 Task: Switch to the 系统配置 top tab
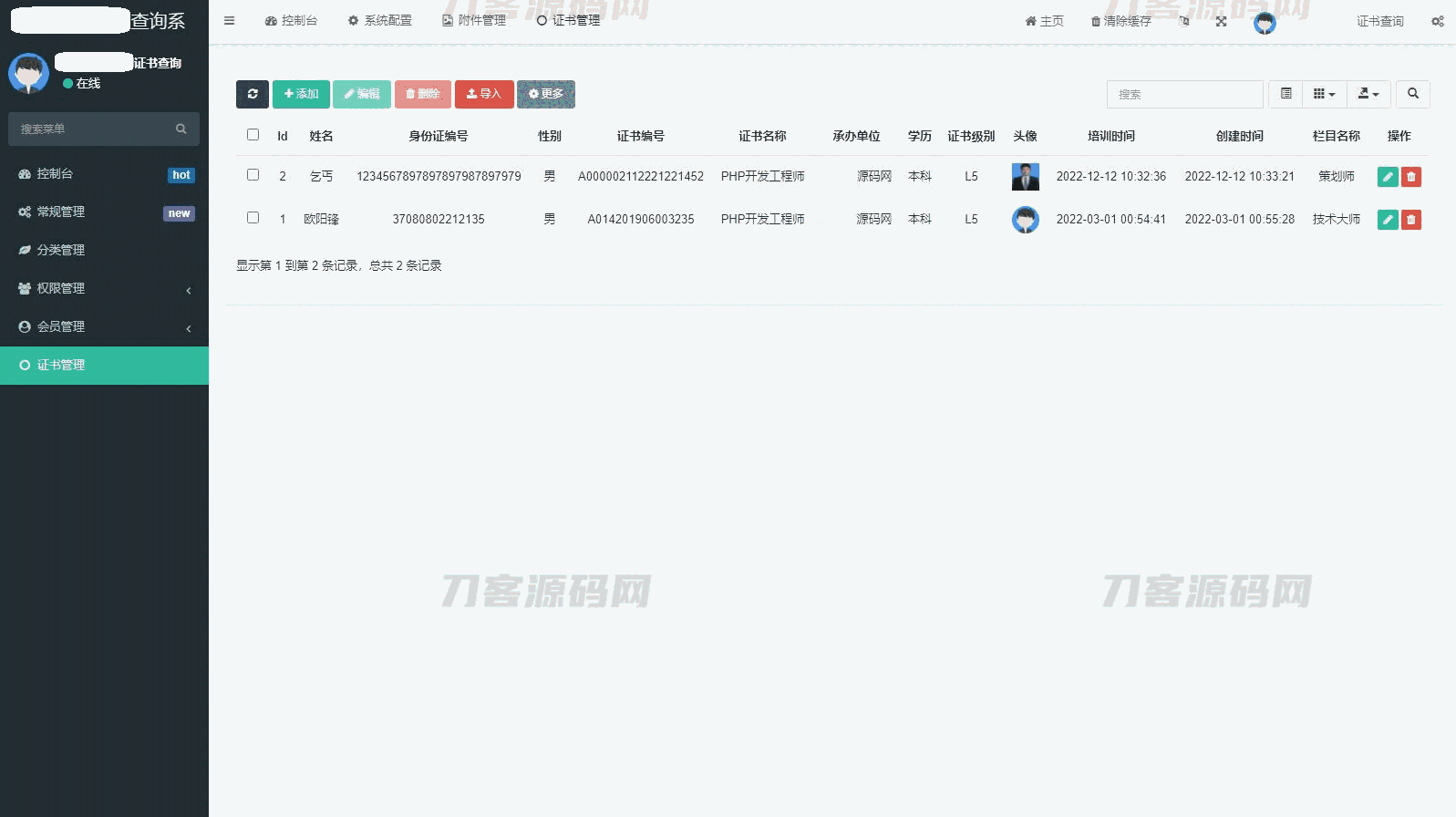tap(380, 21)
